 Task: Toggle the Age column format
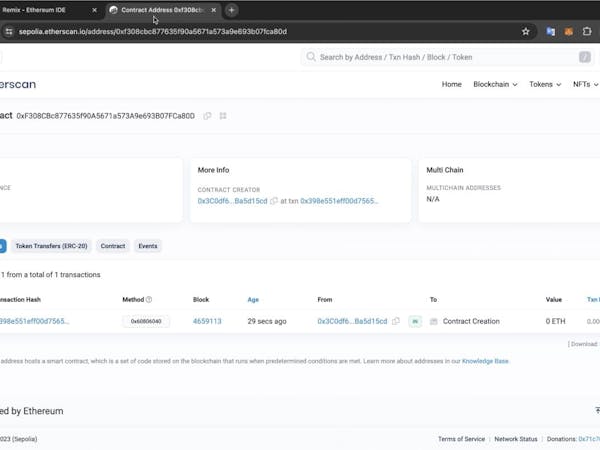pos(253,300)
